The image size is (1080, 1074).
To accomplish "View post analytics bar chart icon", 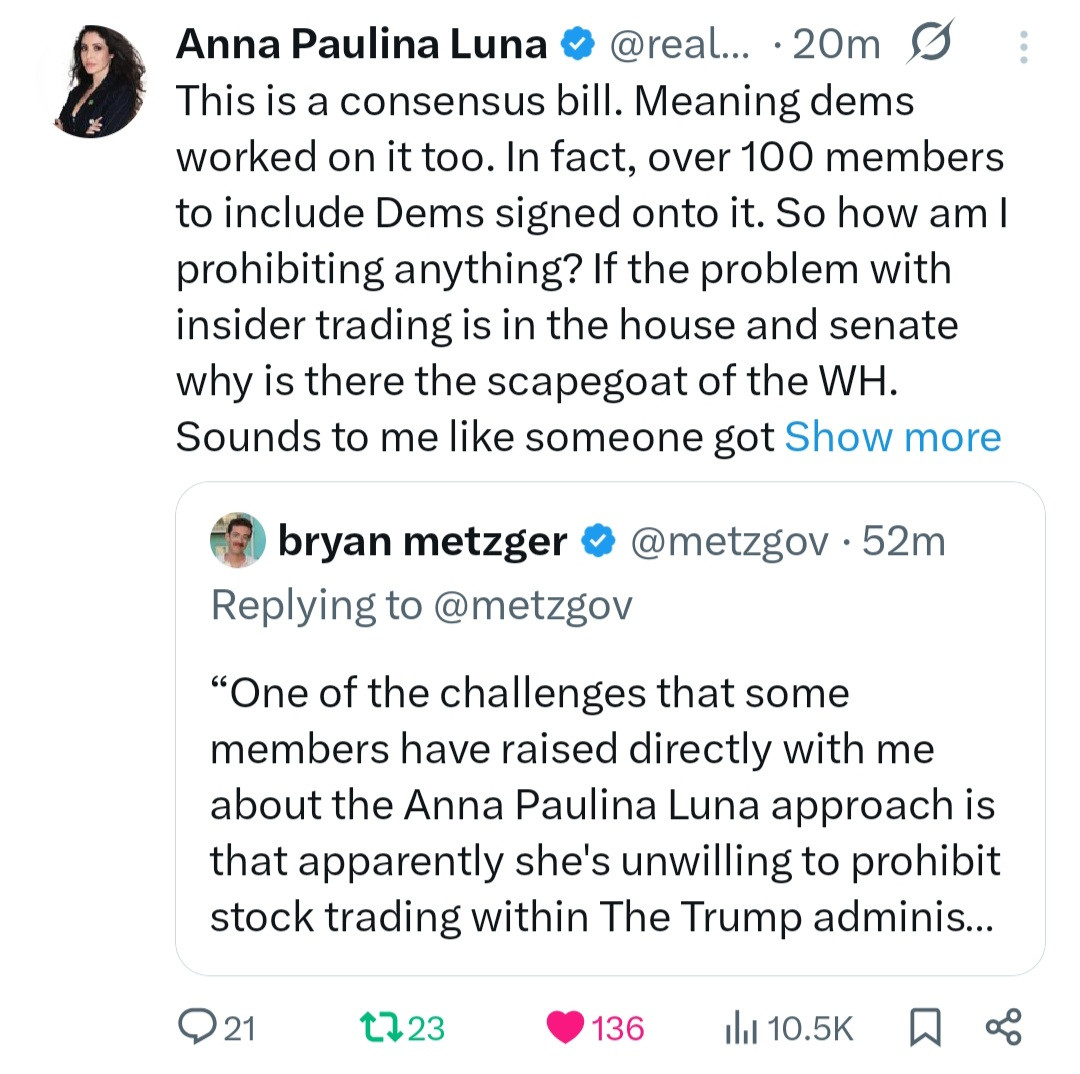I will (x=736, y=1027).
